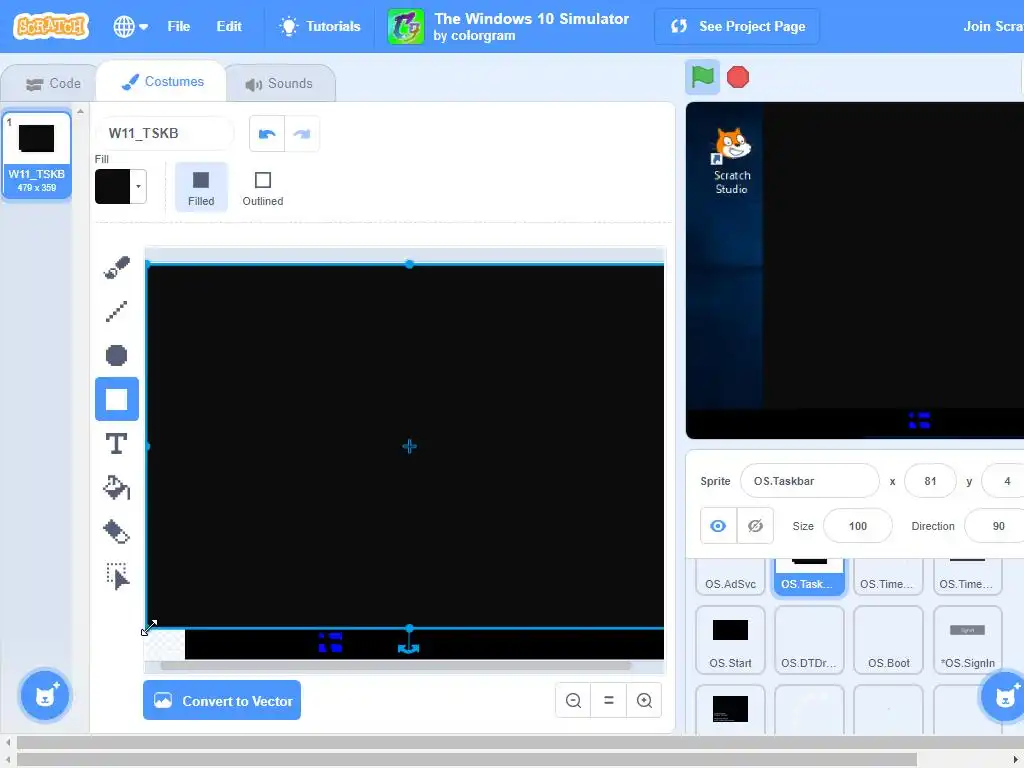
Task: Select the *OS.SignIn sprite
Action: pos(967,640)
